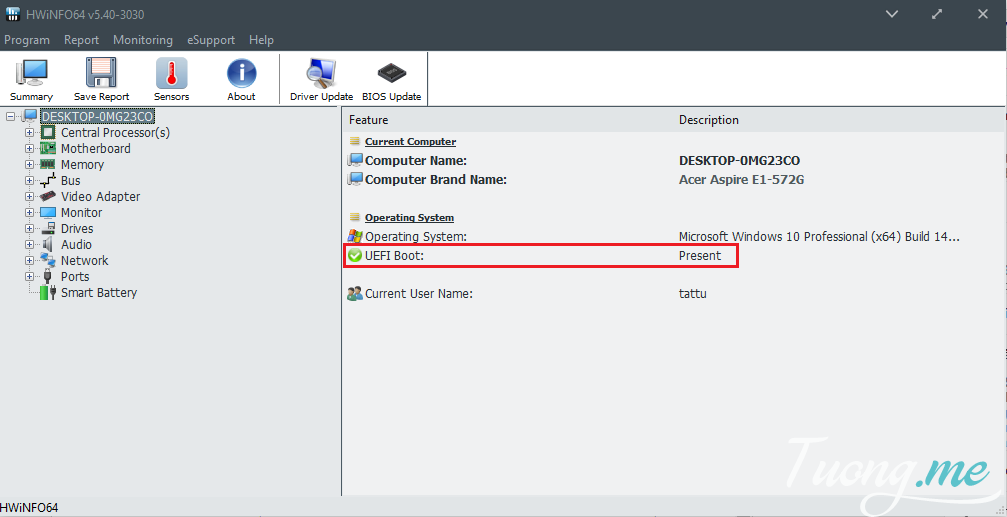Image resolution: width=1007 pixels, height=517 pixels.
Task: Select the Smart Battery tree item
Action: (98, 293)
